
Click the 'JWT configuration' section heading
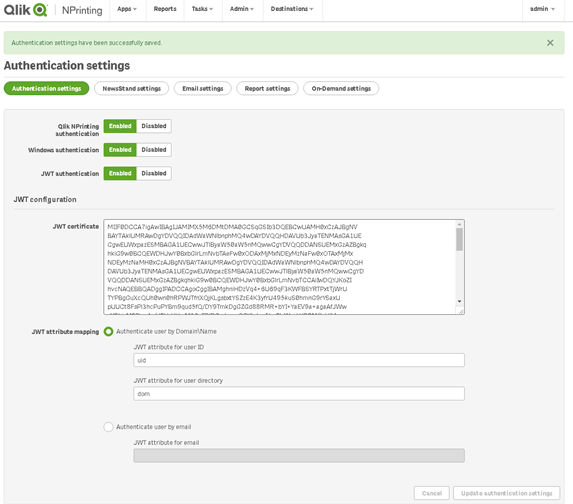[45, 200]
